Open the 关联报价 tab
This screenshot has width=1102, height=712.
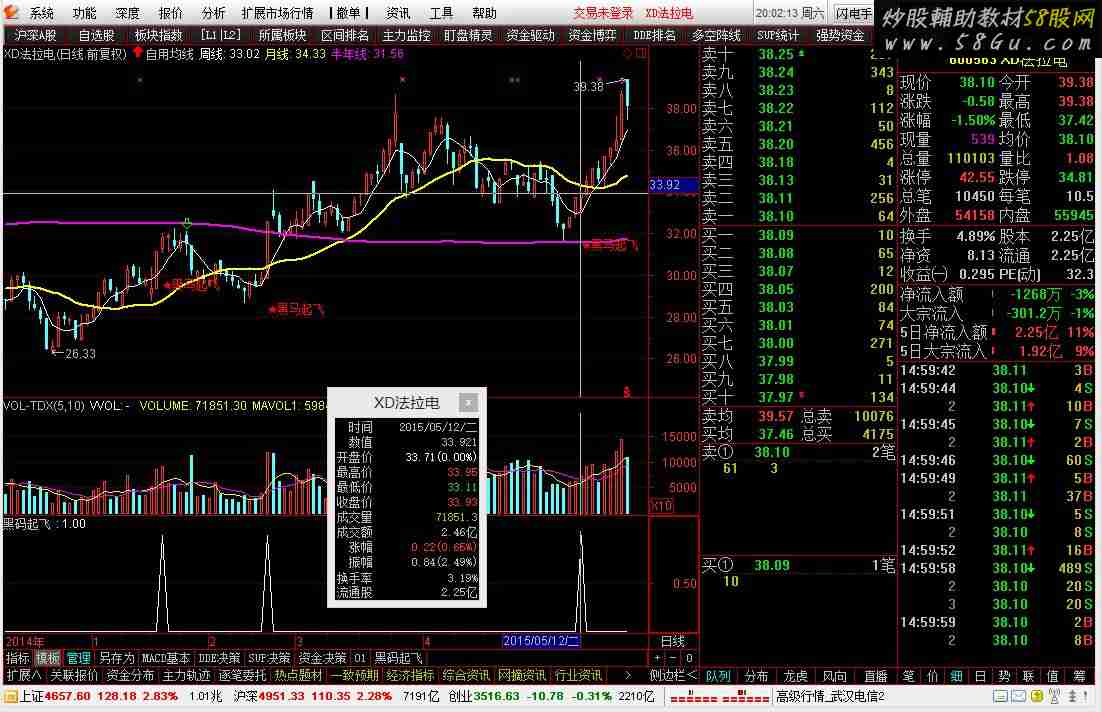coord(74,675)
